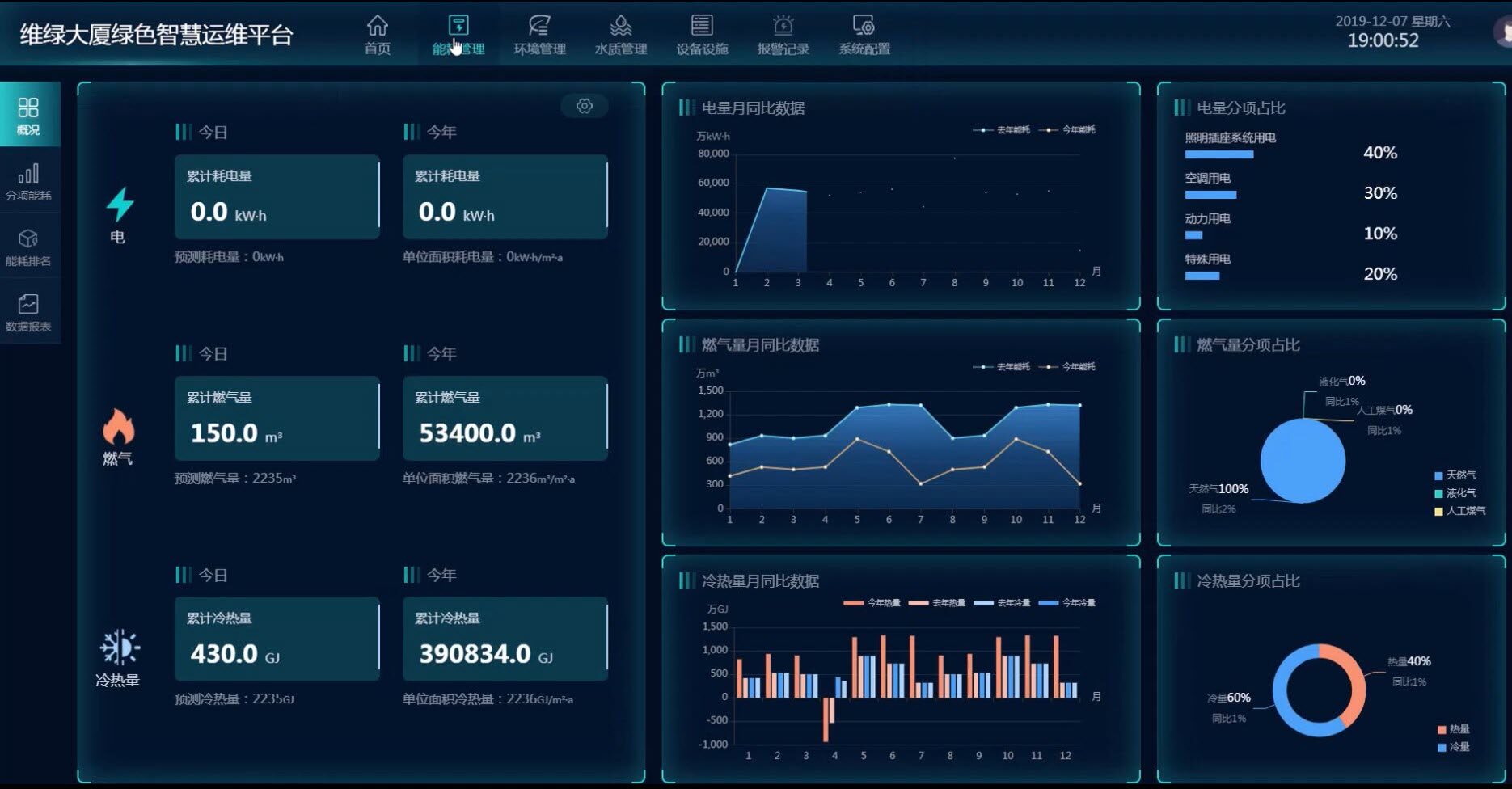Click the 维绿大厦绿色智慧运维平台 title

tap(156, 35)
